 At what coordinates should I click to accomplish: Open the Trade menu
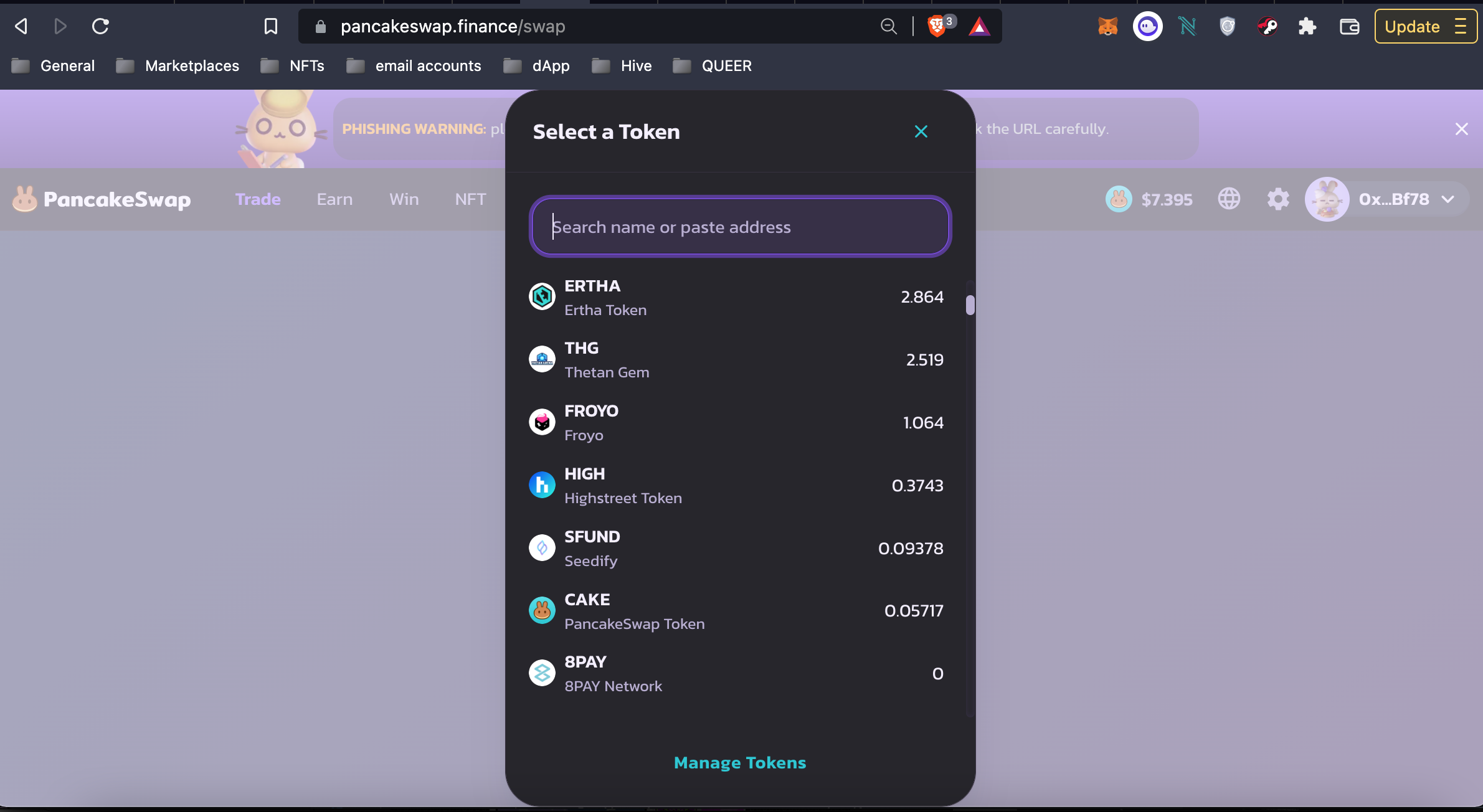pos(258,199)
